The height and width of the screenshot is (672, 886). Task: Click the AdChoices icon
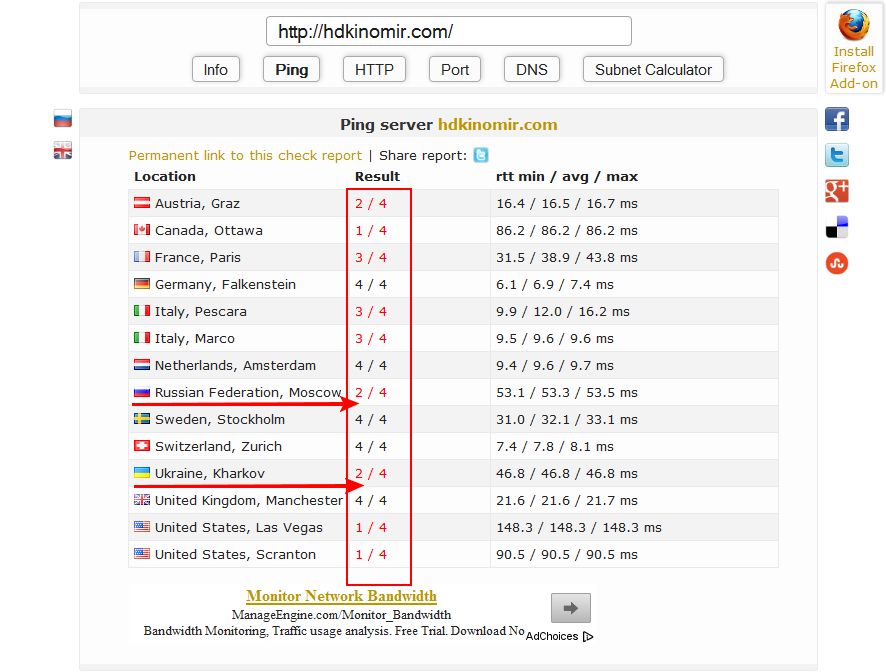[x=588, y=636]
